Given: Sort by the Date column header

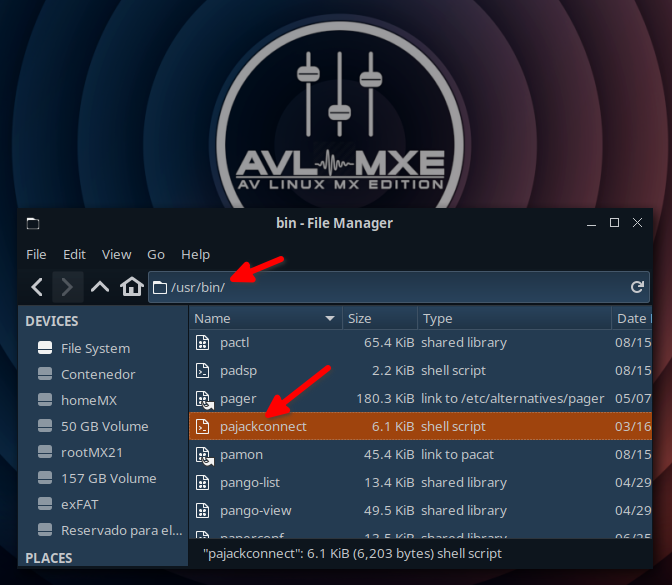Looking at the screenshot, I should pyautogui.click(x=632, y=318).
